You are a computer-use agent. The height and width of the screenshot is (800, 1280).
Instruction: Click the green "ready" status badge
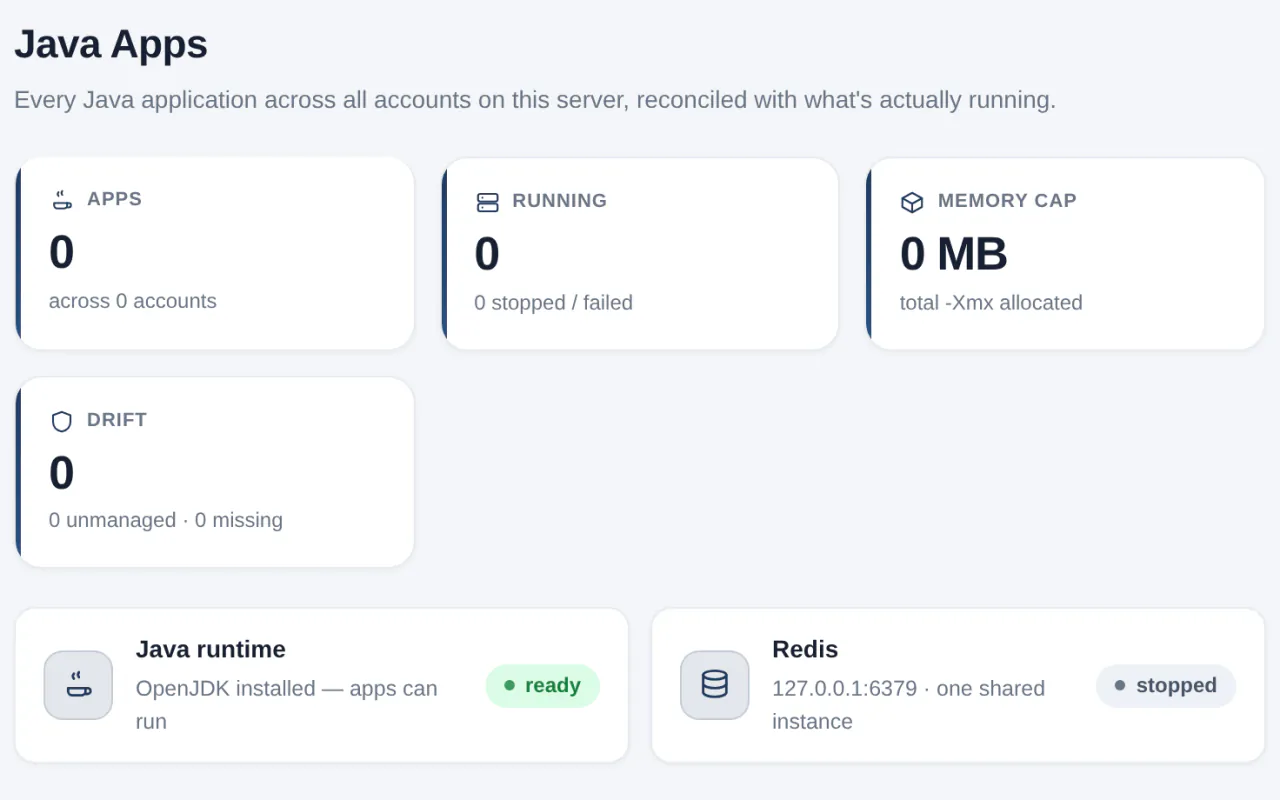[543, 686]
